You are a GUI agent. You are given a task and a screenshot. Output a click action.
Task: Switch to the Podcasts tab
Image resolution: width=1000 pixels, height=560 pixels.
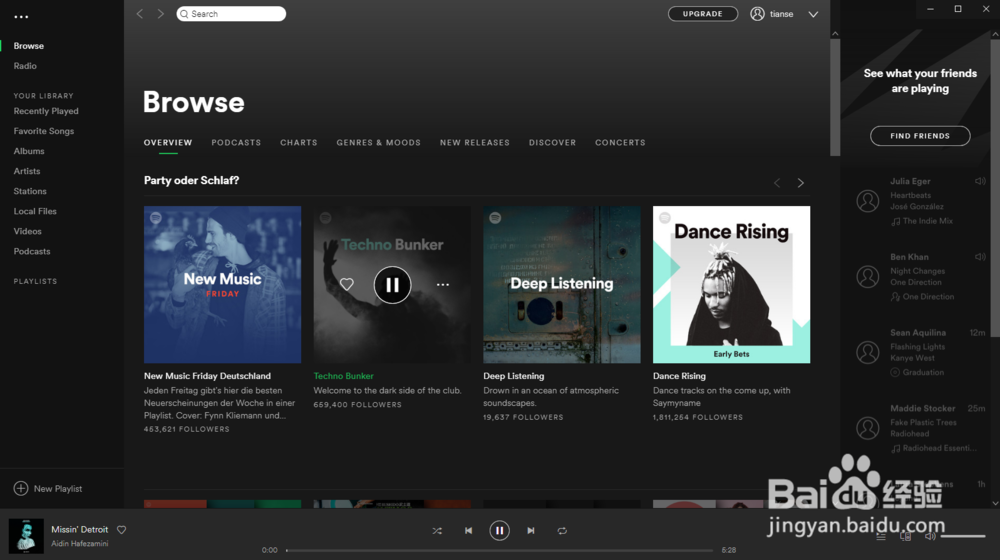tap(236, 143)
